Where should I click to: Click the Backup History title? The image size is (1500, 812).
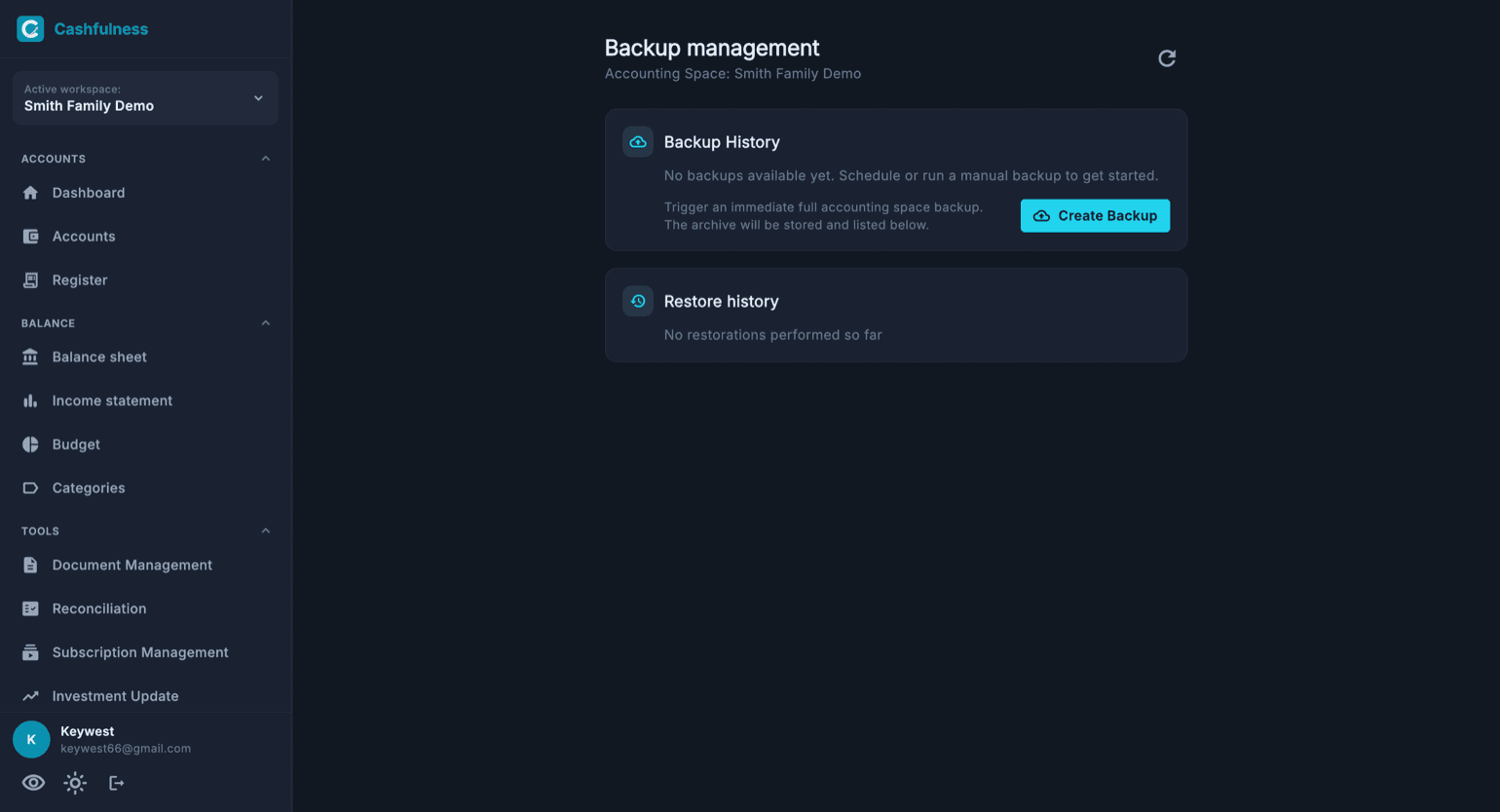pyautogui.click(x=722, y=142)
